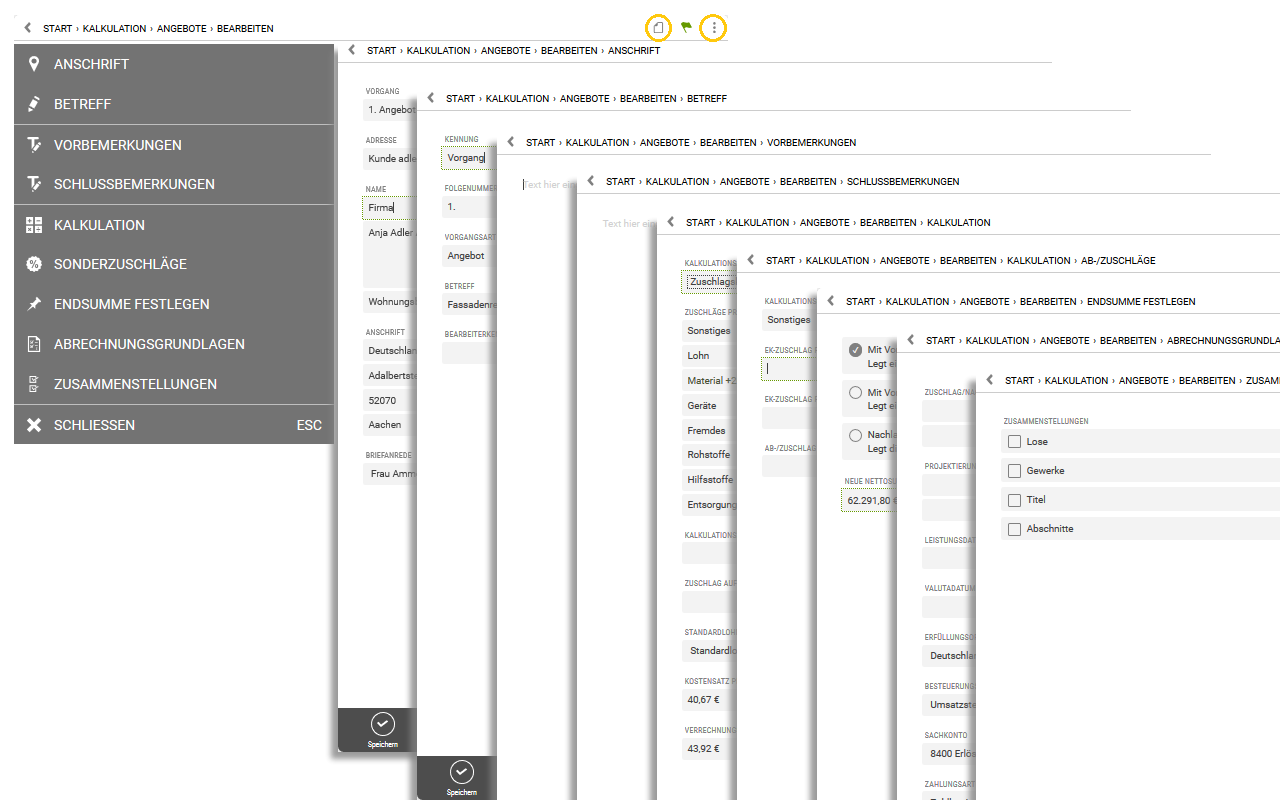Click the calculator icon beside Kalkulation

coord(34,225)
